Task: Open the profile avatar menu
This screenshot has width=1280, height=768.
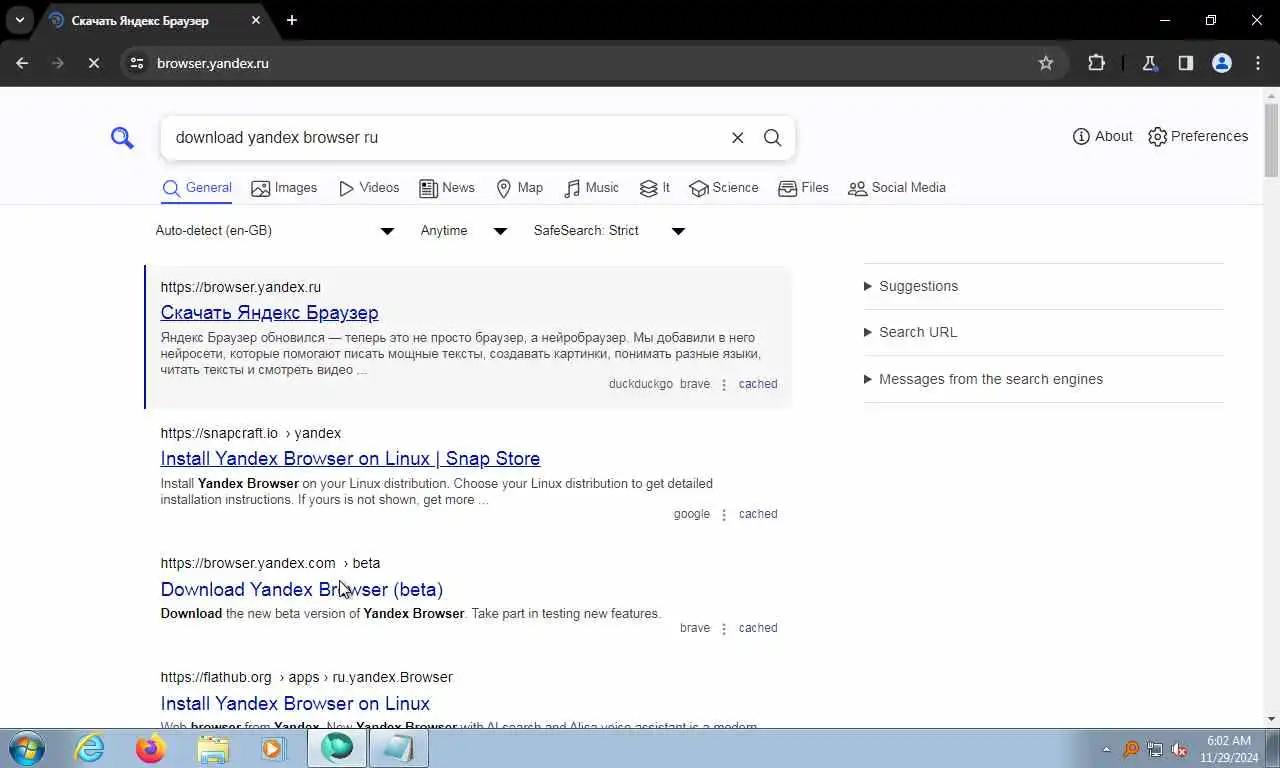Action: pos(1221,63)
